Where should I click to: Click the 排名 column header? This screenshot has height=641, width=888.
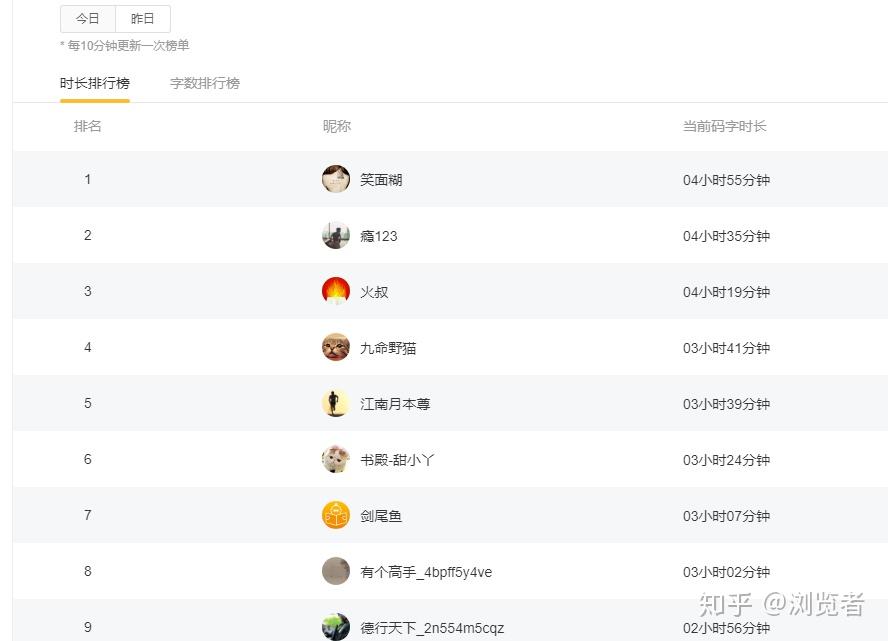point(88,126)
